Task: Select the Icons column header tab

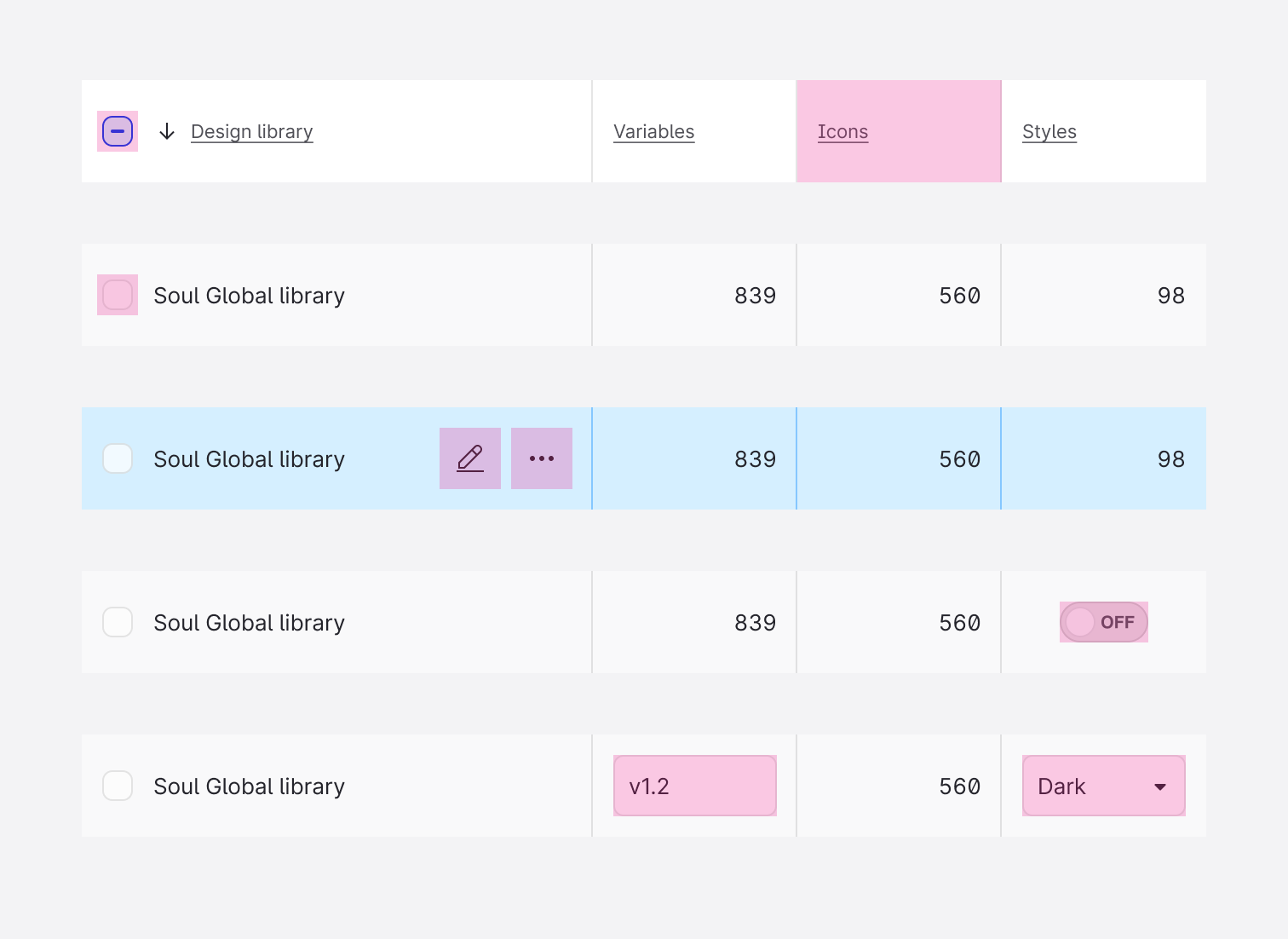Action: tap(842, 131)
